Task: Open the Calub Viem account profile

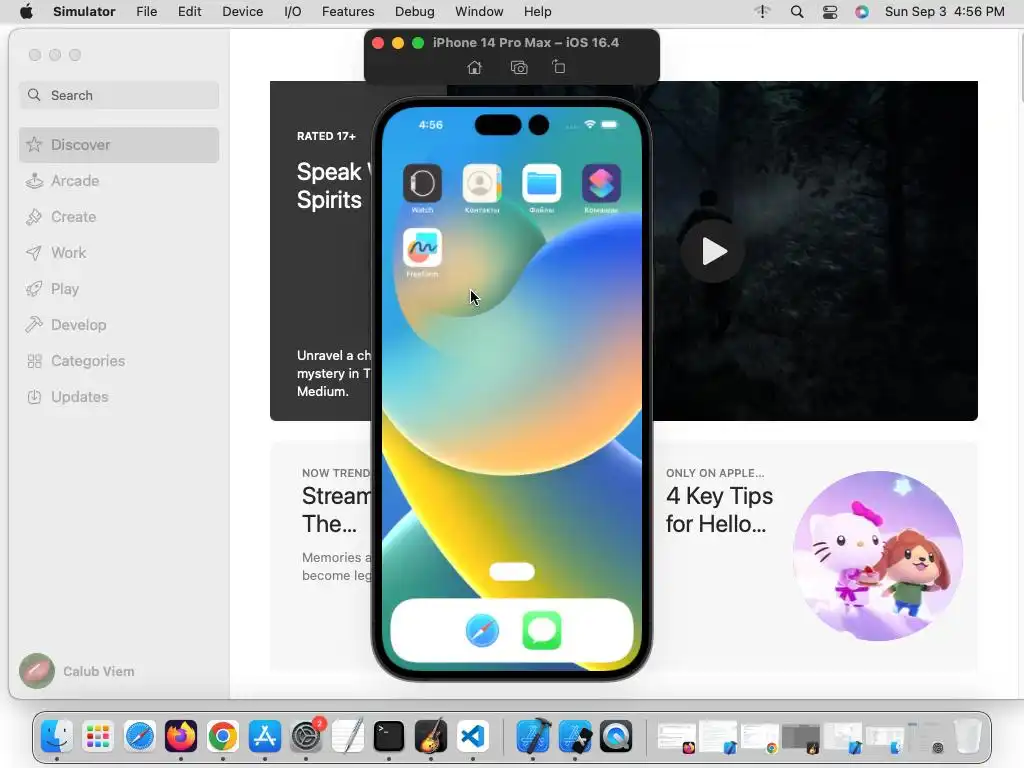Action: point(77,671)
